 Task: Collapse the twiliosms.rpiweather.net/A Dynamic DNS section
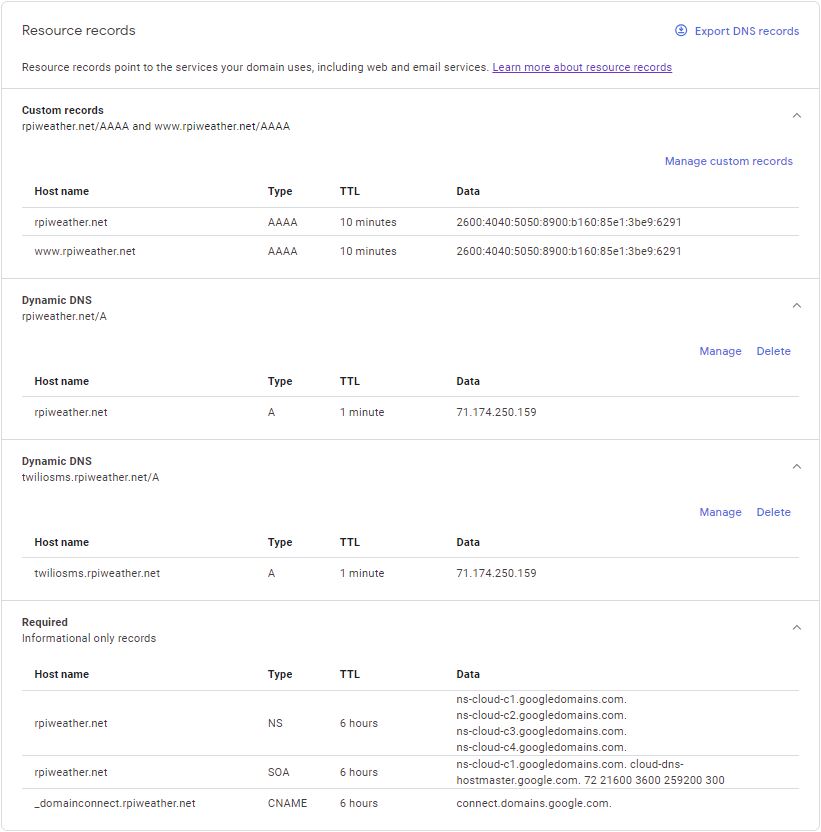[796, 466]
